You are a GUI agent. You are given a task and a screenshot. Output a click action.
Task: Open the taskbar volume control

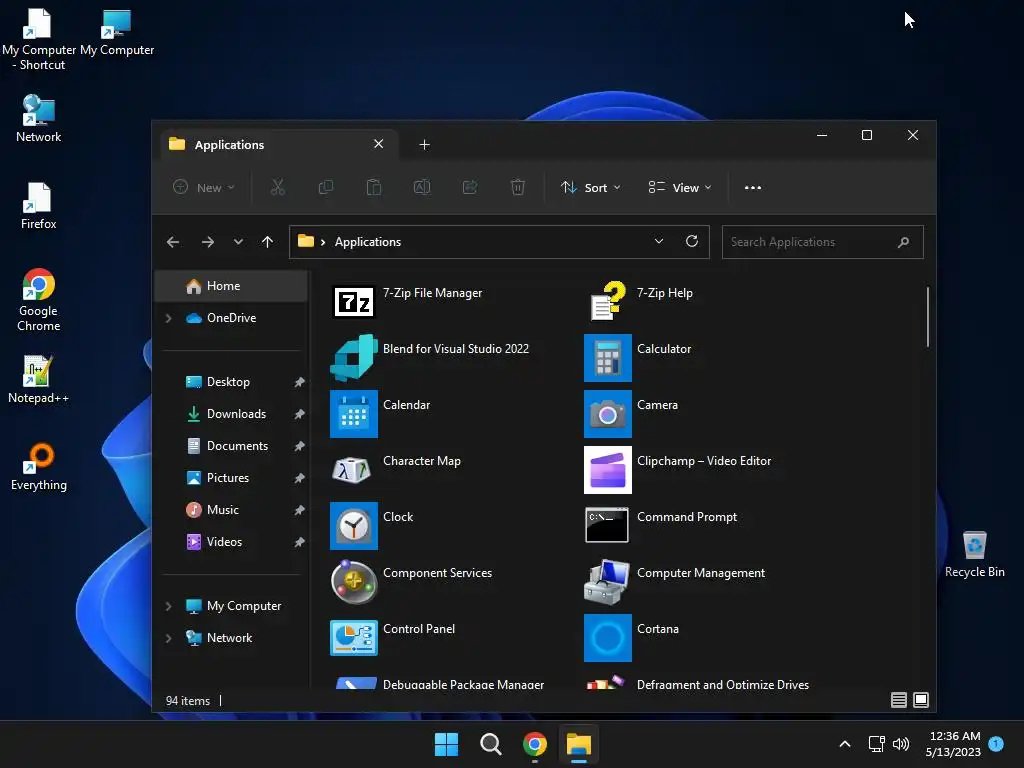[901, 744]
